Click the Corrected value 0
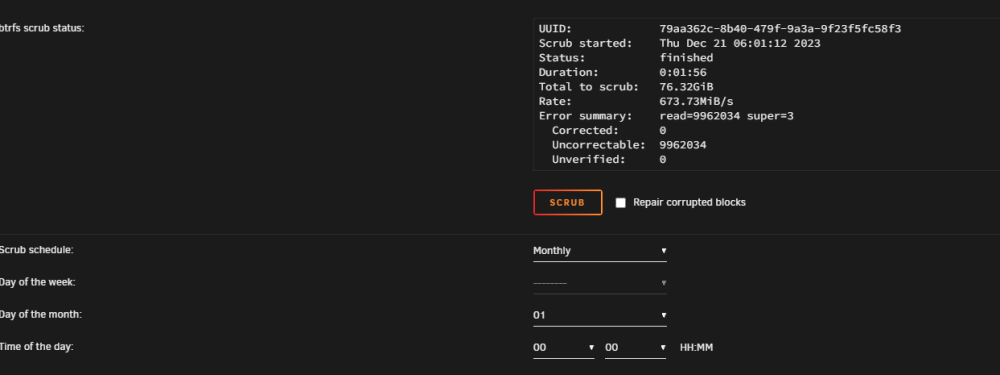 coord(663,131)
